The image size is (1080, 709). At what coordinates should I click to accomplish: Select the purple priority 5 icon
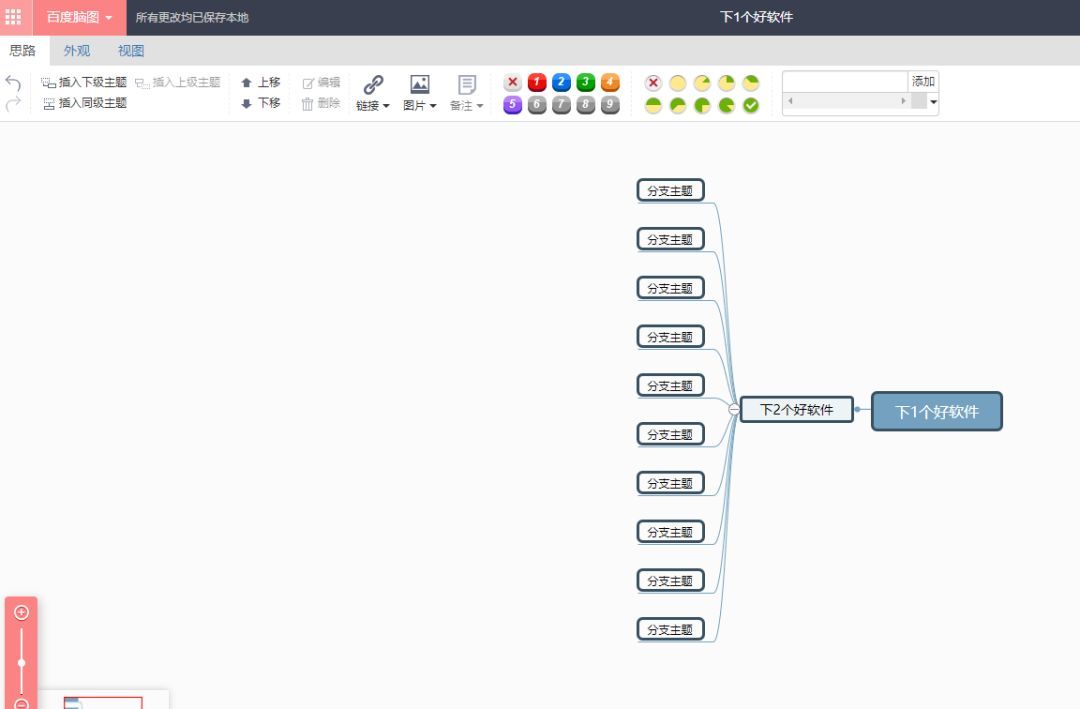click(512, 105)
